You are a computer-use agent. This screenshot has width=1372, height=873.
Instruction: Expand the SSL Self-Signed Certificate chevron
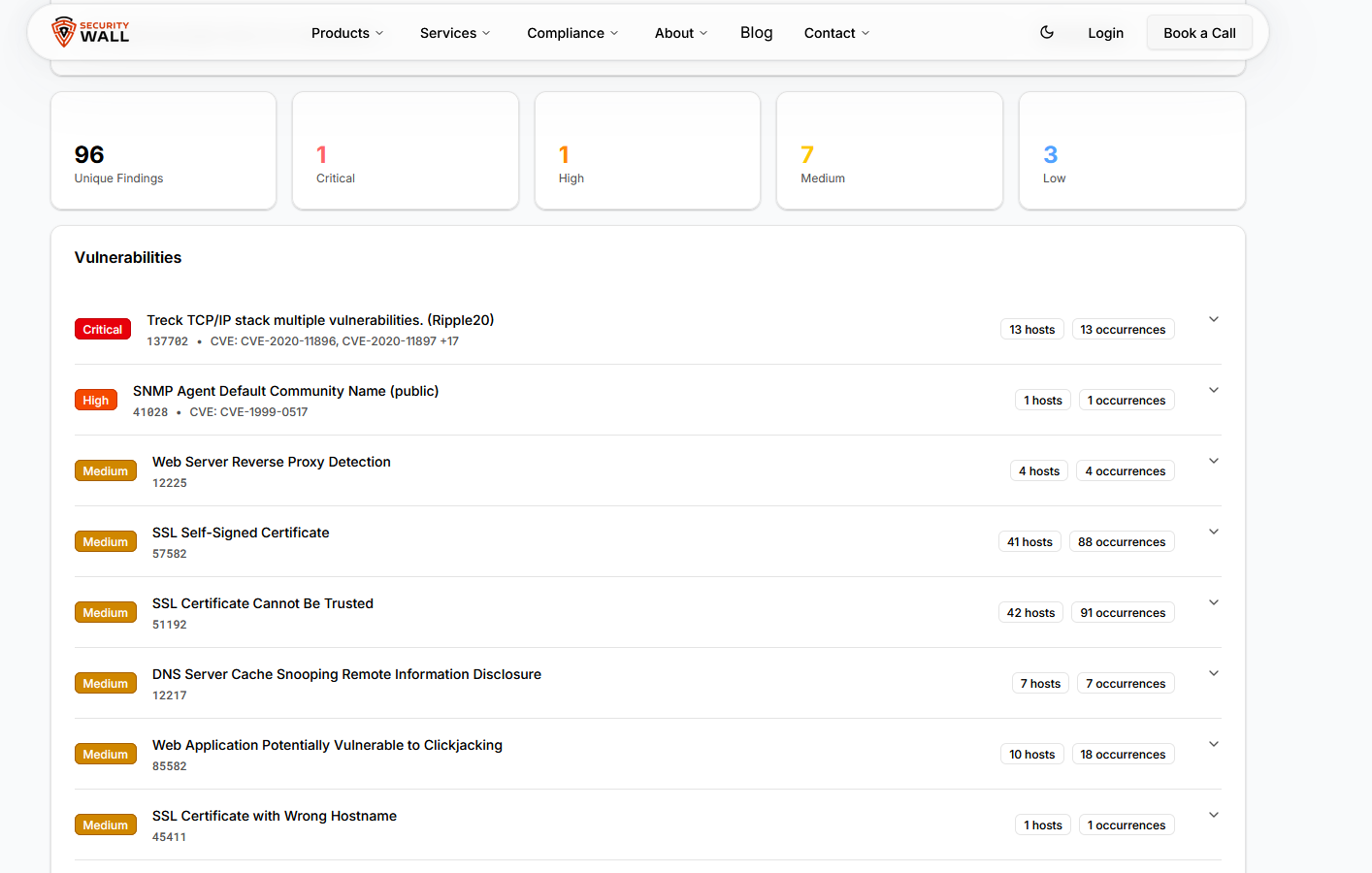point(1213,532)
